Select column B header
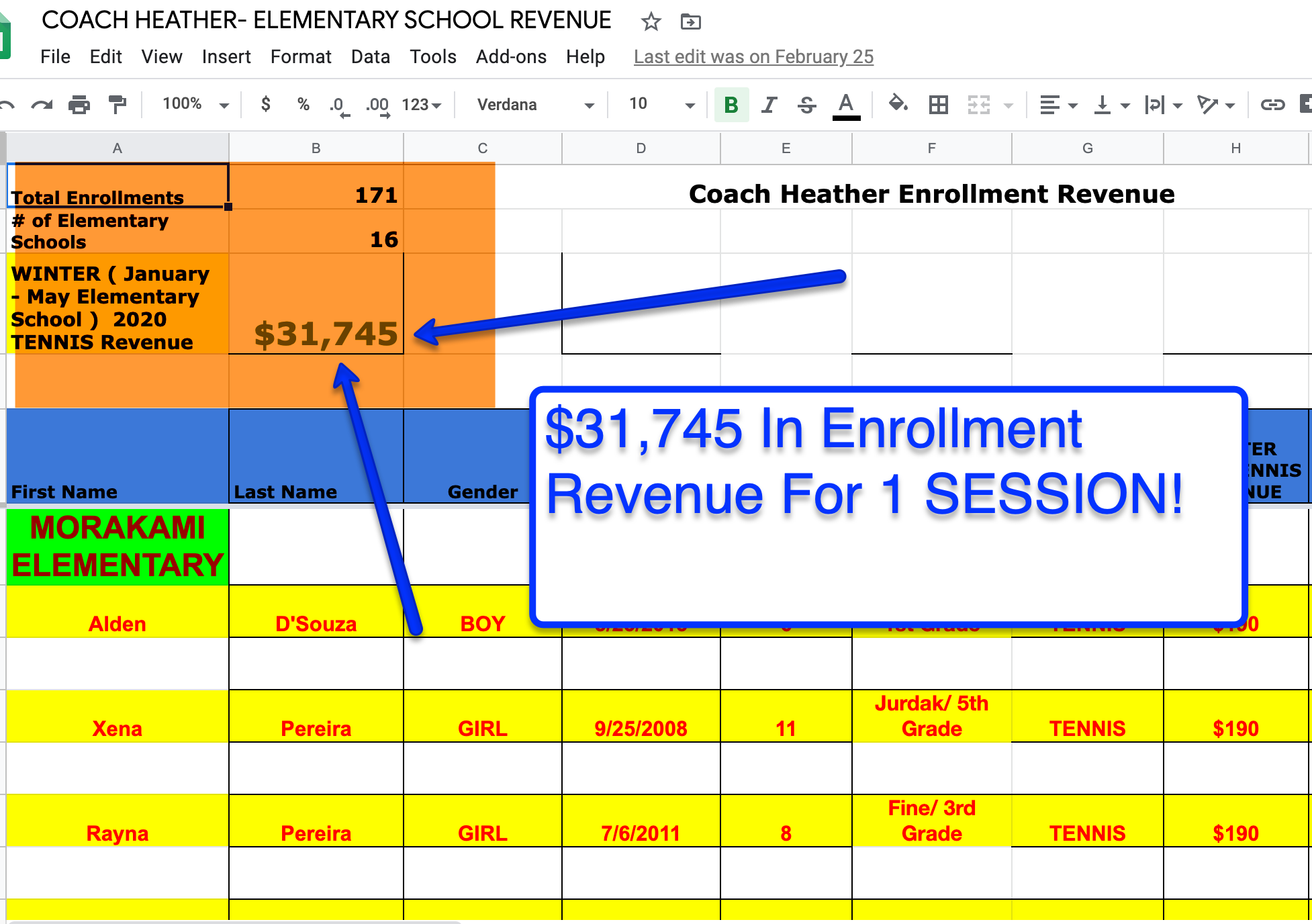 coord(316,148)
